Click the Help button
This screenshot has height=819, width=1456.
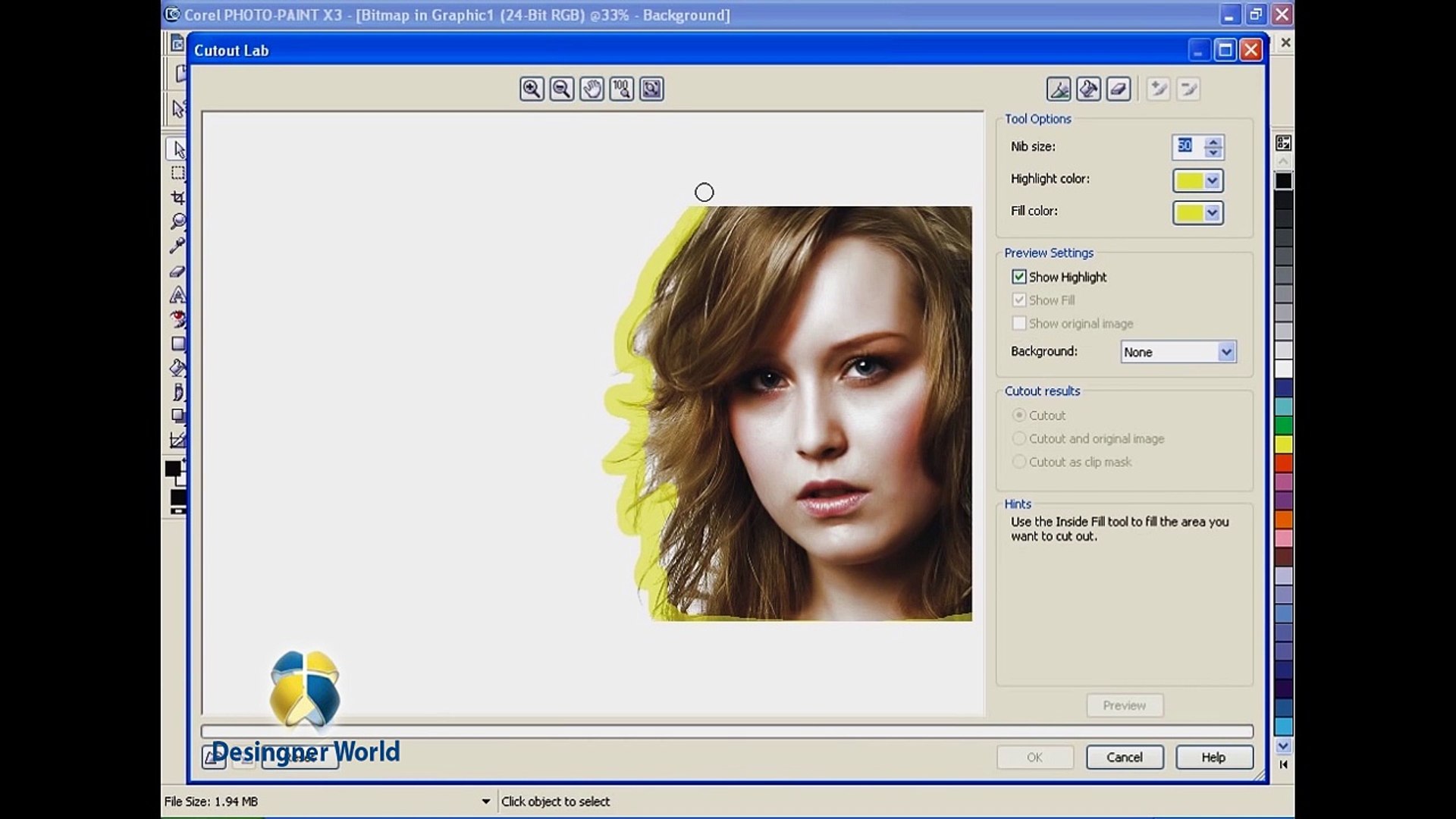[x=1213, y=757]
